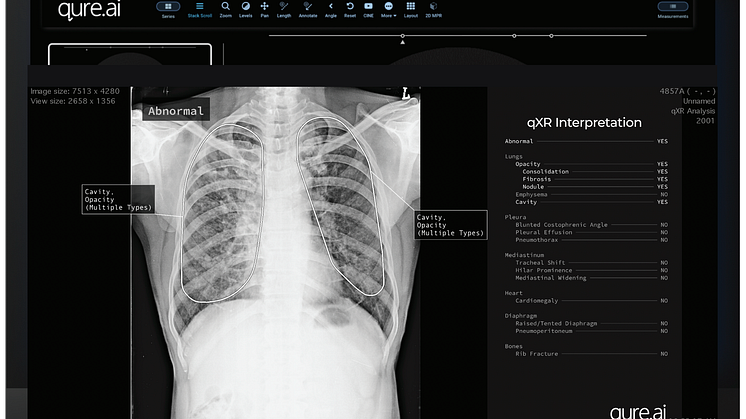Viewport: 746px width, 419px height.
Task: Toggle the Series panel button
Action: click(x=168, y=9)
